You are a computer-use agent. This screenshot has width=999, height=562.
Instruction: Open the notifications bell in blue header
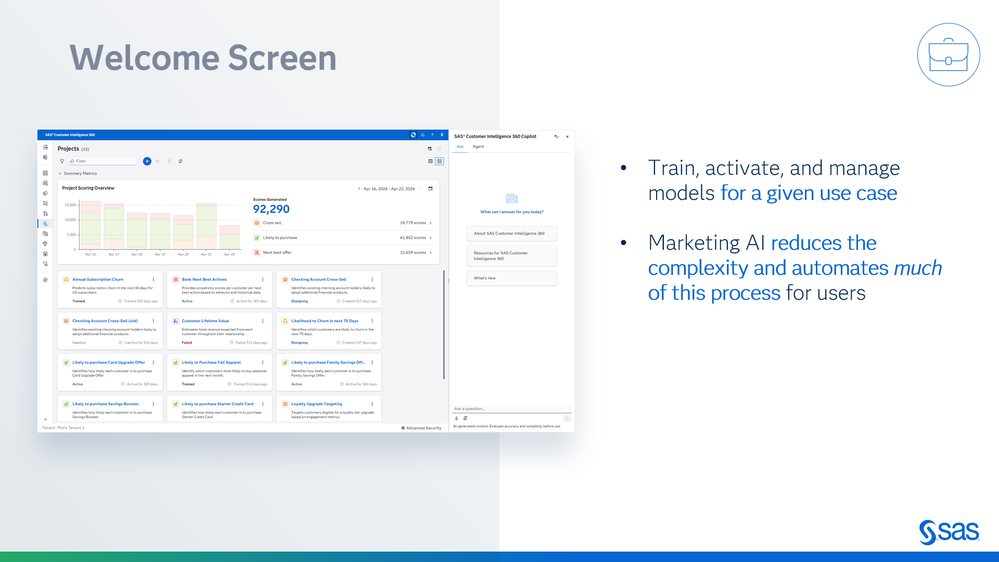pyautogui.click(x=422, y=135)
